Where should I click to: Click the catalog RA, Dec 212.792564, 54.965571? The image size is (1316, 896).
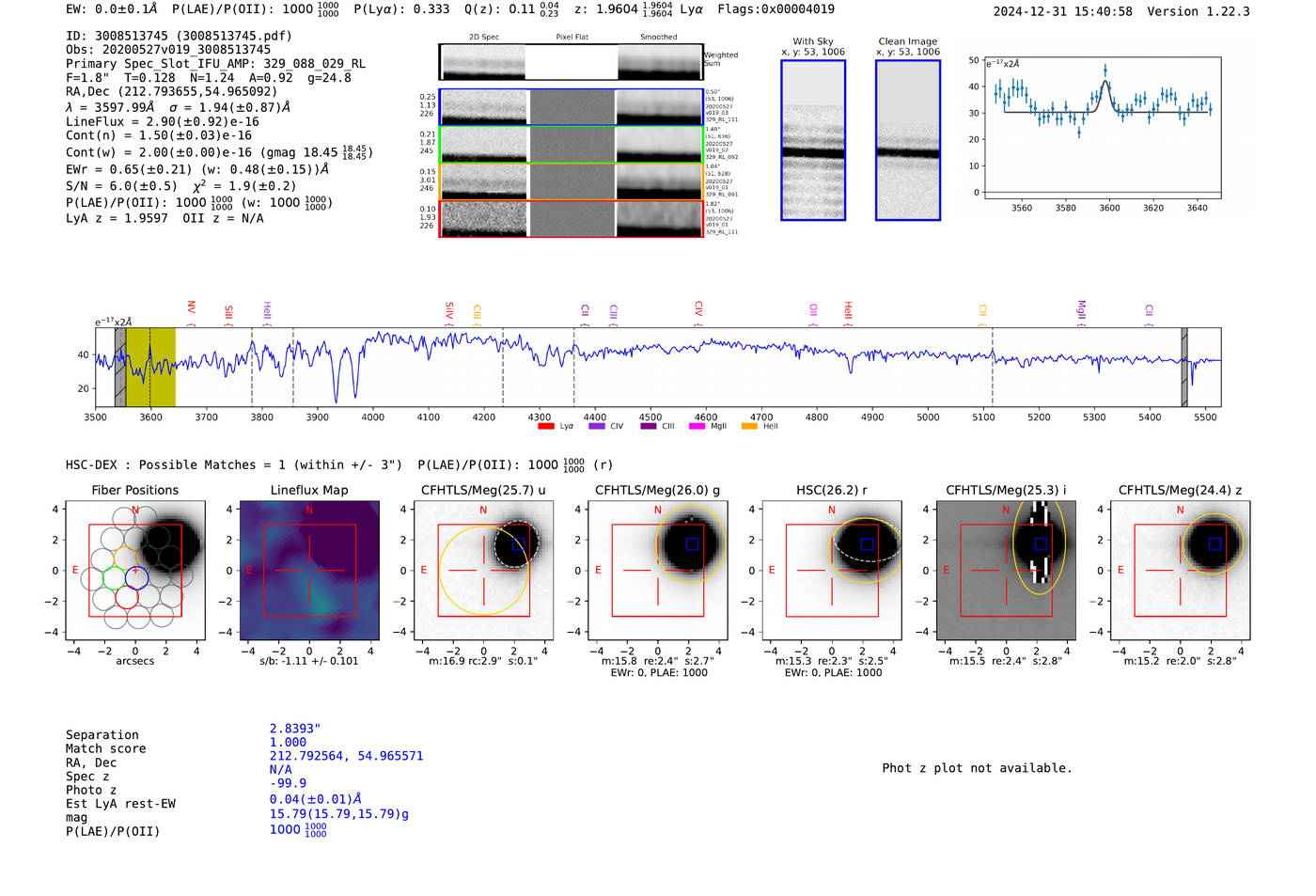point(346,756)
